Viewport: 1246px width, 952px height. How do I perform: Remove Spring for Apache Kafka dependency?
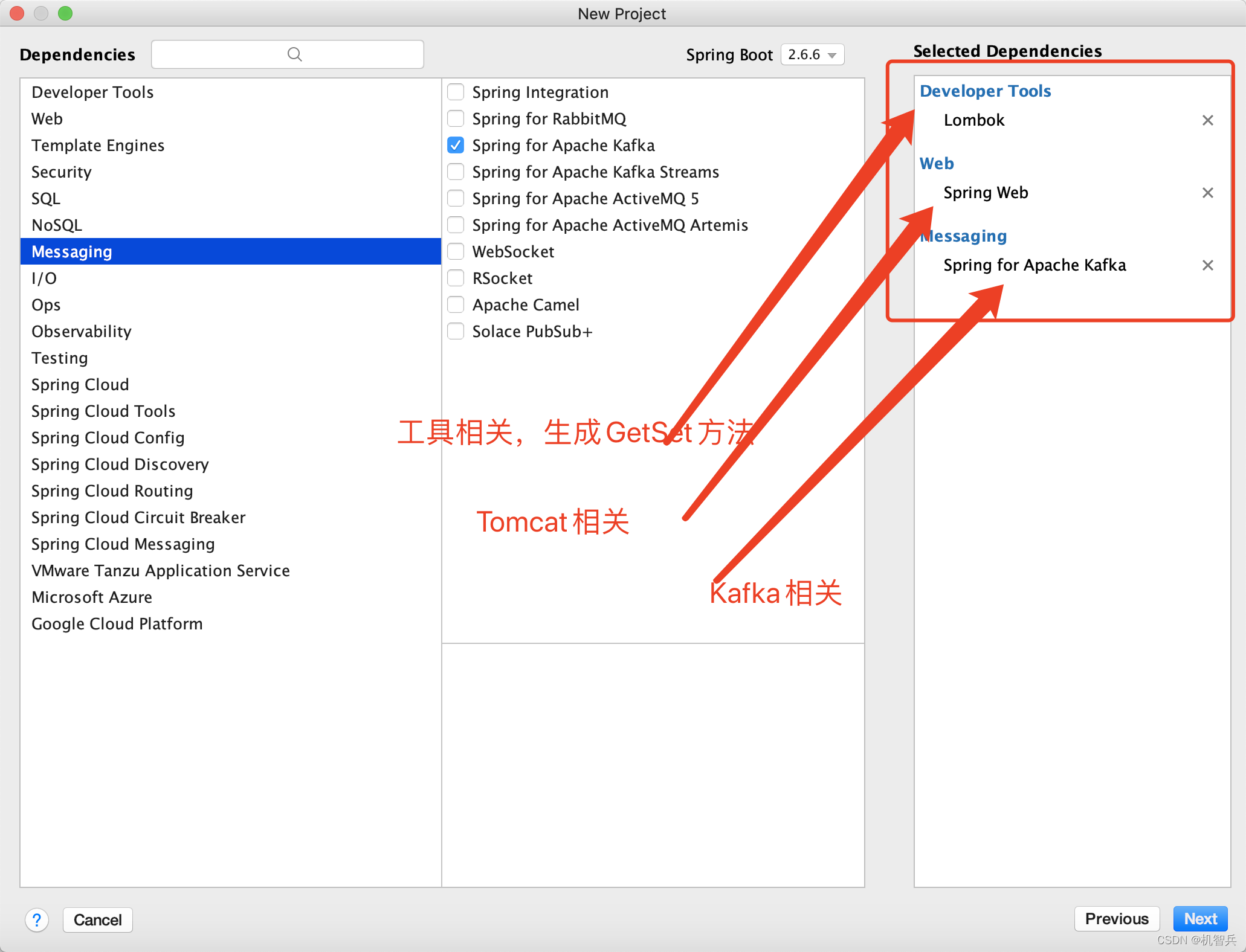(x=1207, y=265)
